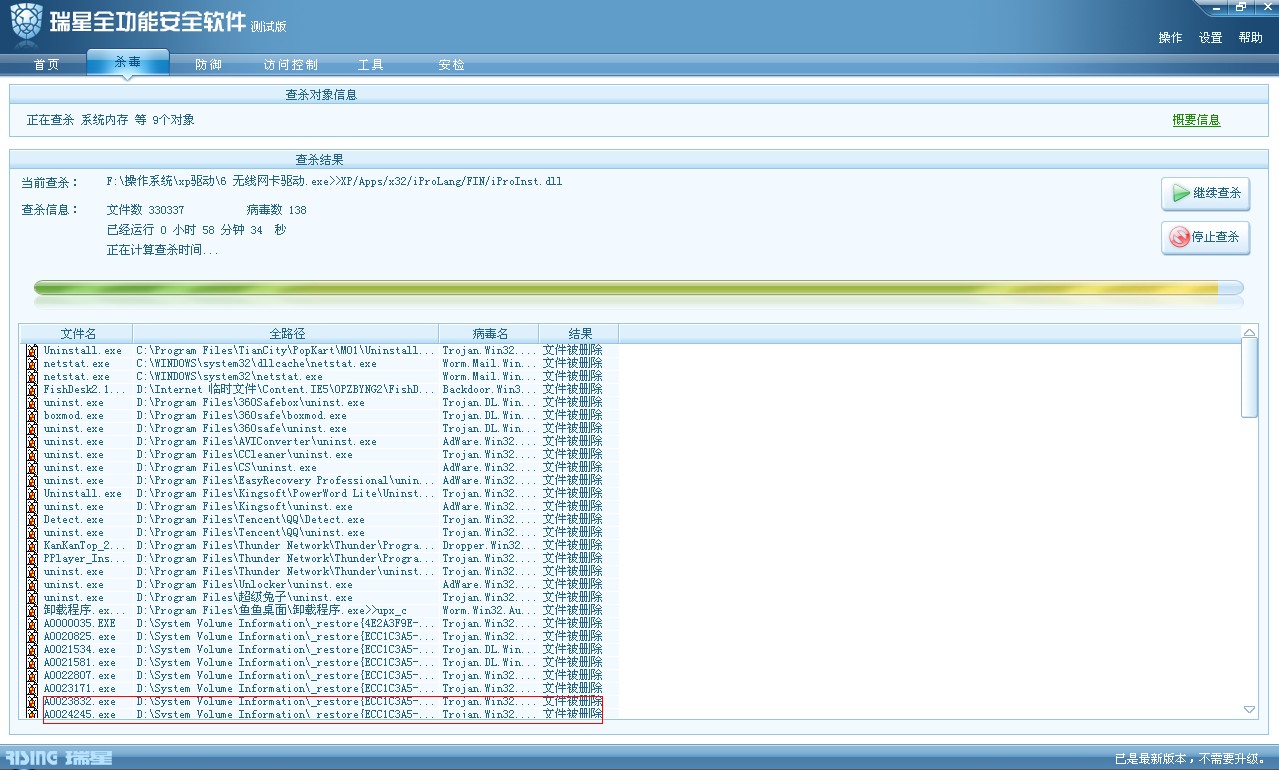Click the 已是最新版本 status bar message
Screen dimensions: 1279x770
coord(1191,759)
